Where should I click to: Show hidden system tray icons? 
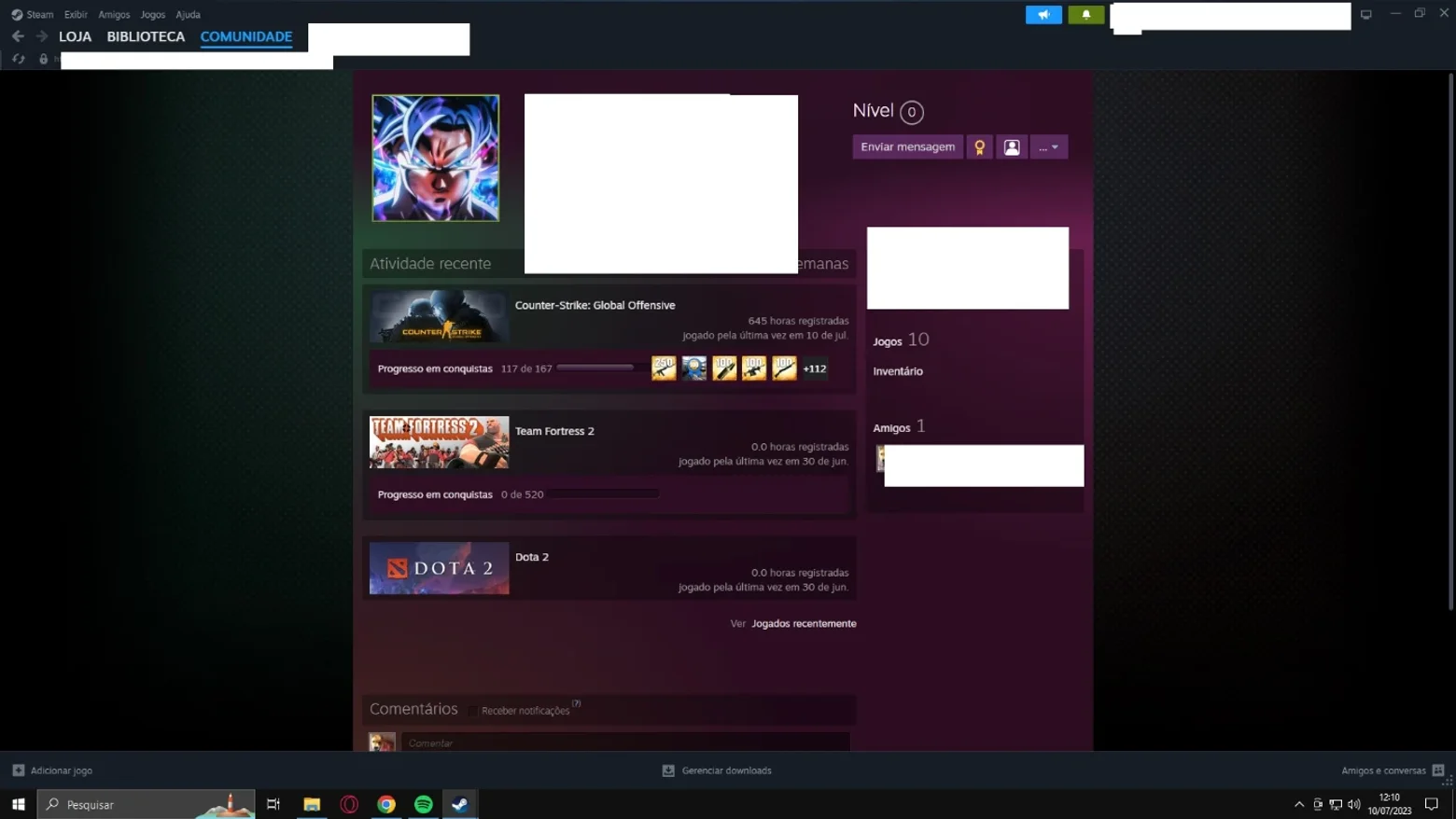point(1299,804)
